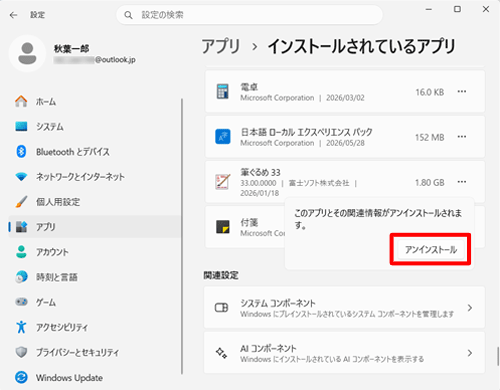Click the @outlook.jp email text
The width and height of the screenshot is (500, 390).
pos(115,60)
